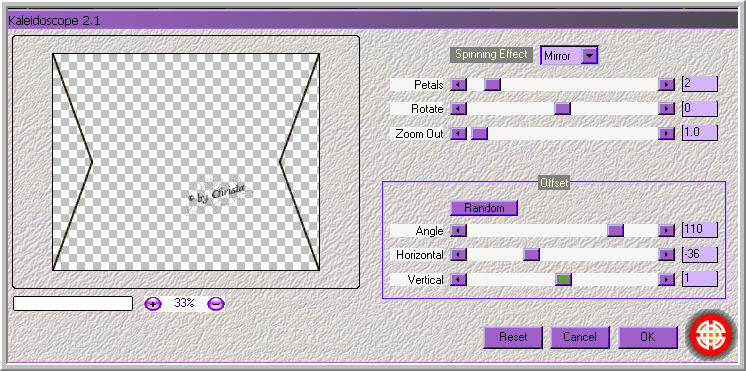Click the Rotate slider handle
The height and width of the screenshot is (371, 746).
(562, 109)
